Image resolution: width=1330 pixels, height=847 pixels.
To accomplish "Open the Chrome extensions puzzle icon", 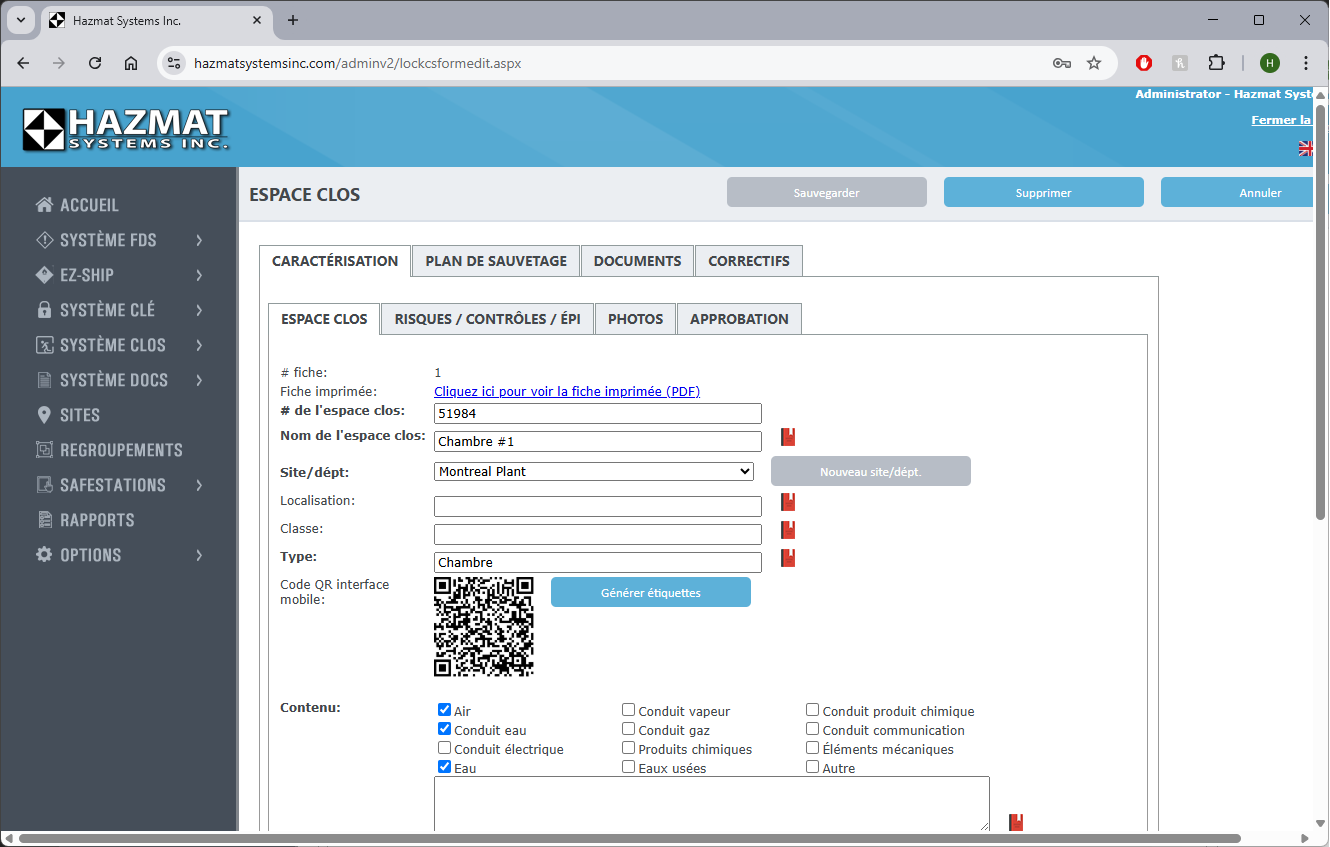I will (x=1216, y=63).
